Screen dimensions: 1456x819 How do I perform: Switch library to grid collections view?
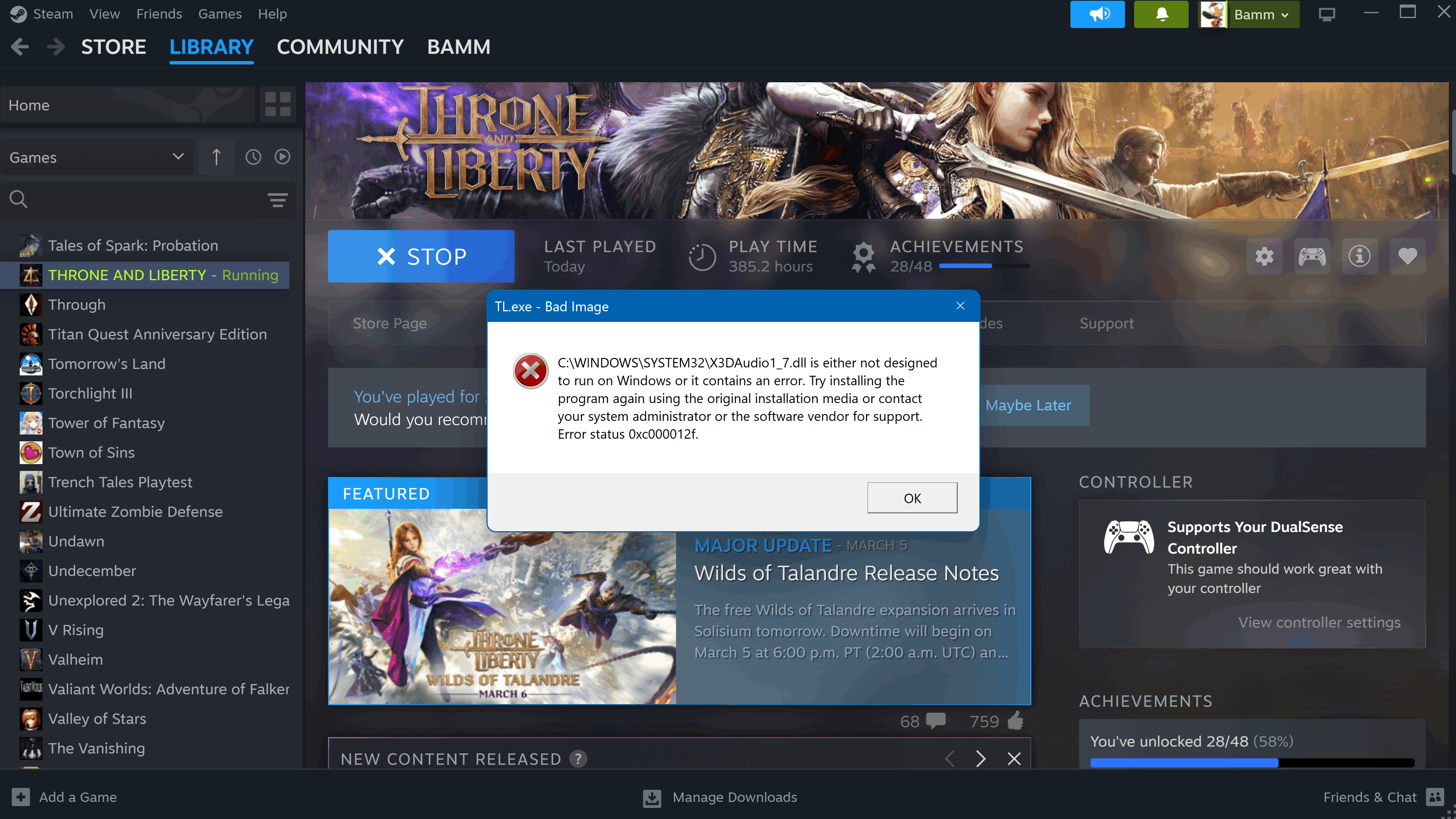[x=278, y=105]
